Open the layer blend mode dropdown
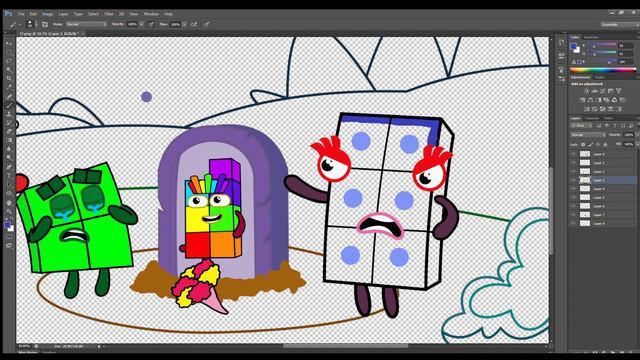This screenshot has width=640, height=360. (588, 135)
